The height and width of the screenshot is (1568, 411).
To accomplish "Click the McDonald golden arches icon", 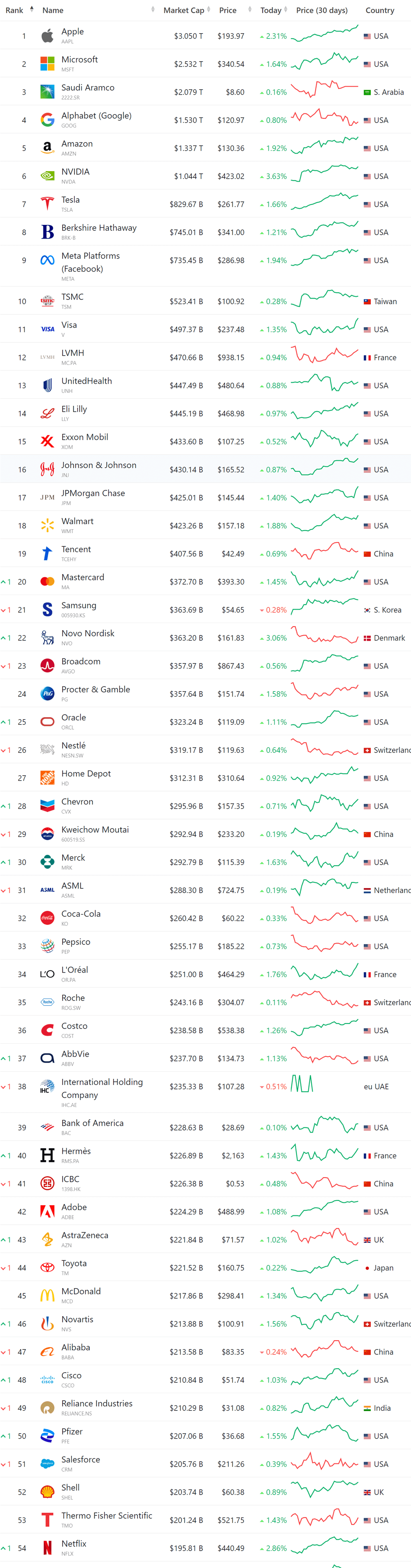I will pyautogui.click(x=47, y=1295).
